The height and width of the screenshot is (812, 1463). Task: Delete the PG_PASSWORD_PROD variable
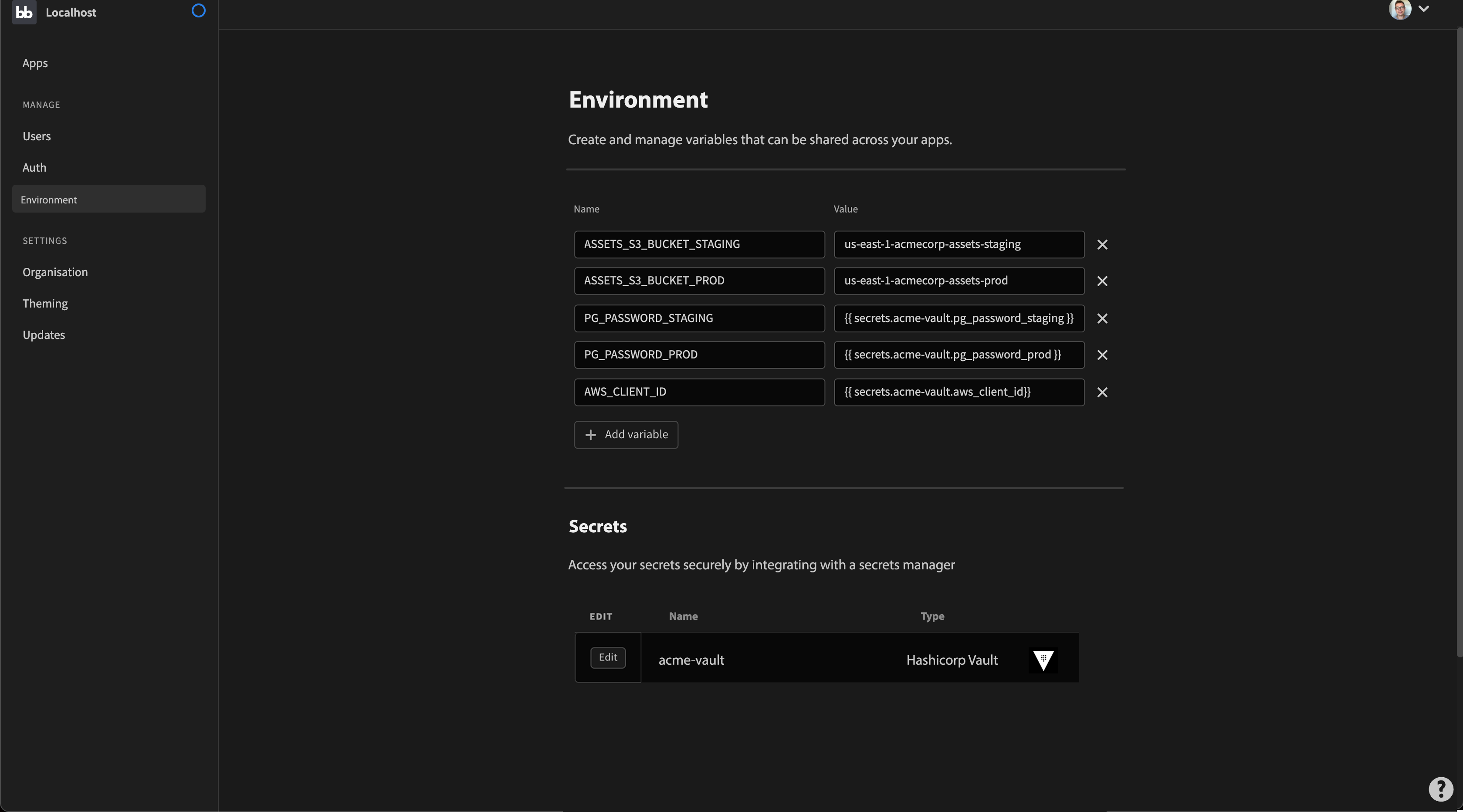coord(1102,355)
